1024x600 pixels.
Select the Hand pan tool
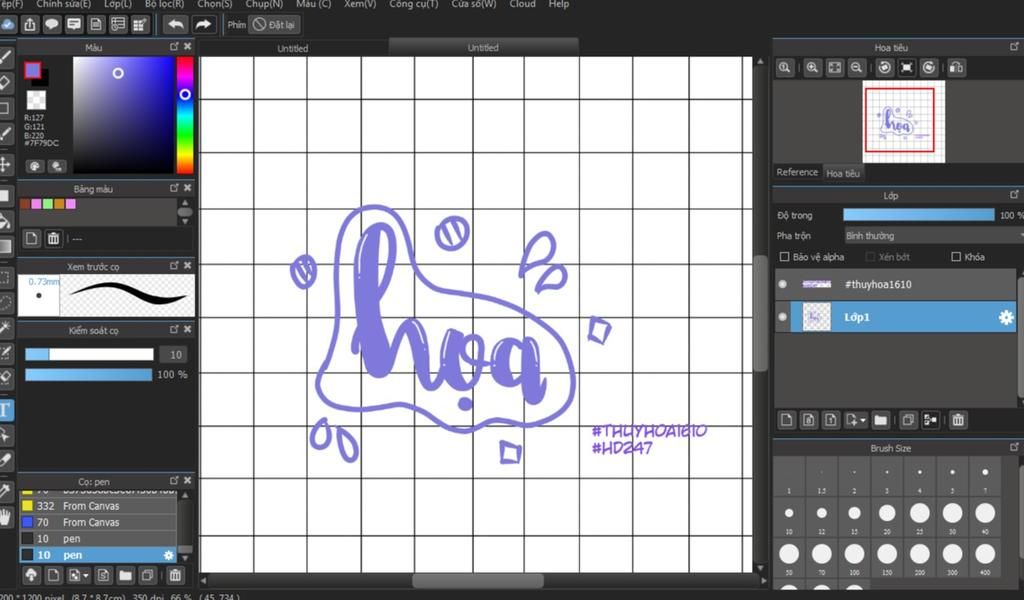tap(5, 518)
